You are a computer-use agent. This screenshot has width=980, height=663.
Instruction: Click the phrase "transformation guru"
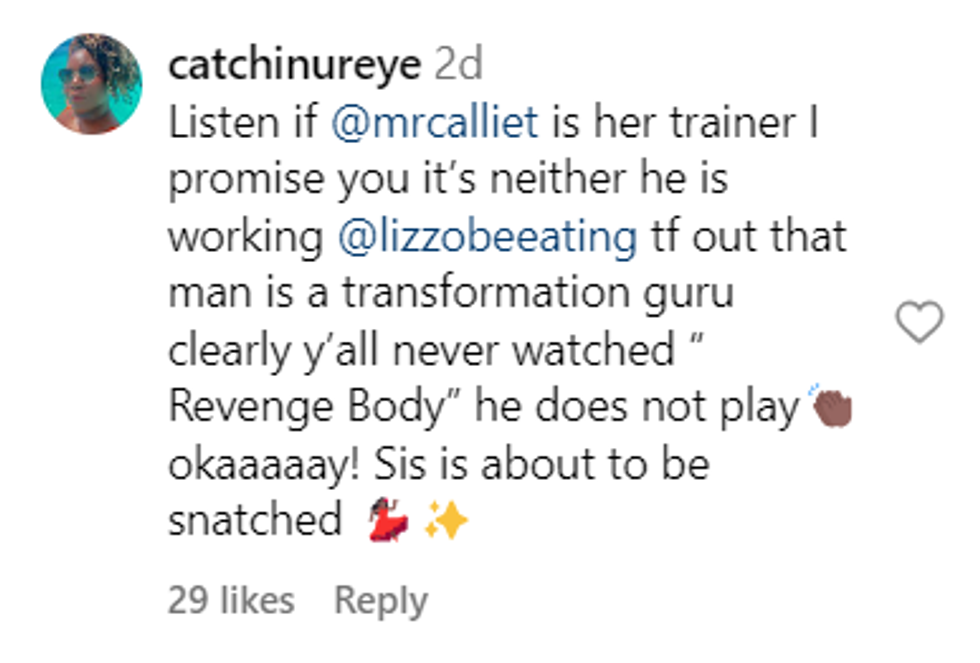(538, 292)
